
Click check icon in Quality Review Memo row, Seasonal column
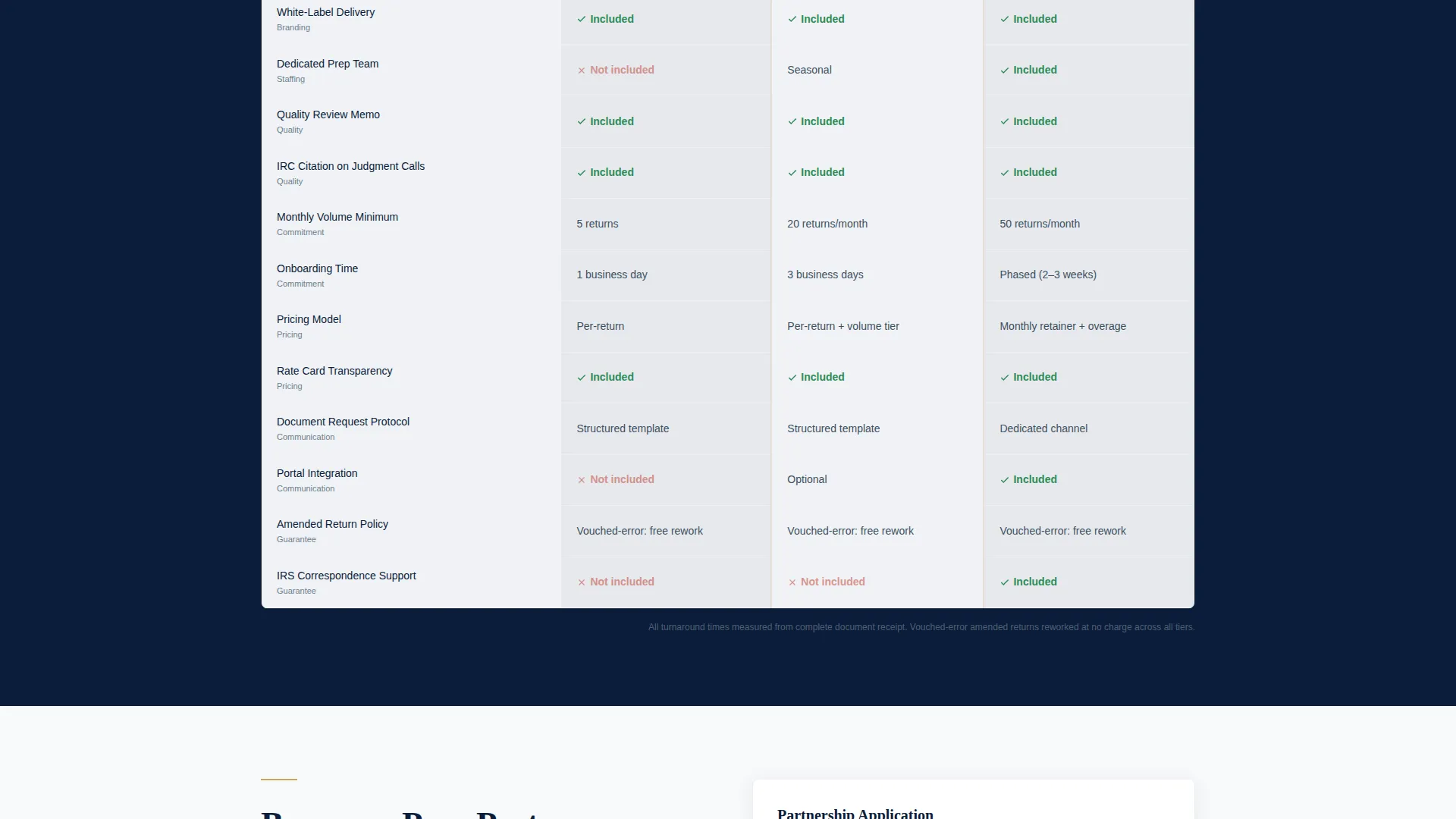point(792,122)
